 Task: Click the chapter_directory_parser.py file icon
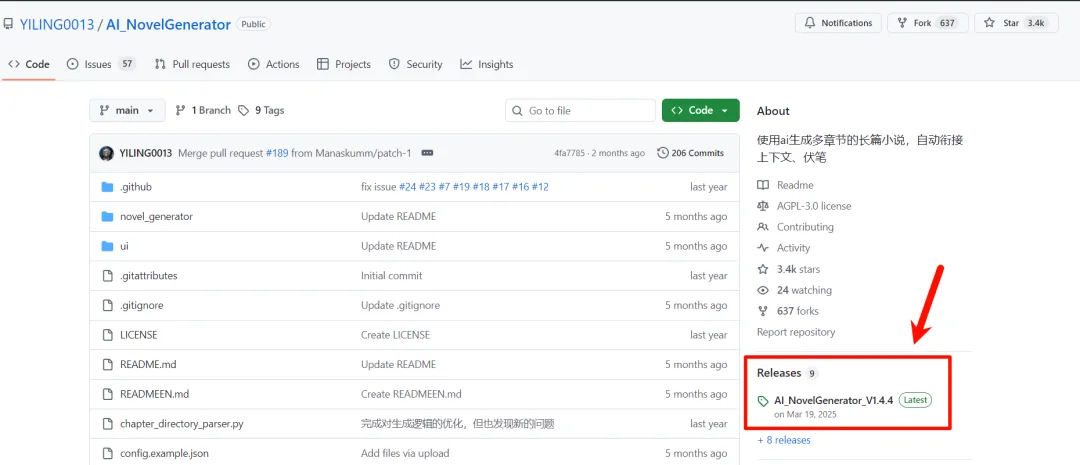[x=107, y=424]
